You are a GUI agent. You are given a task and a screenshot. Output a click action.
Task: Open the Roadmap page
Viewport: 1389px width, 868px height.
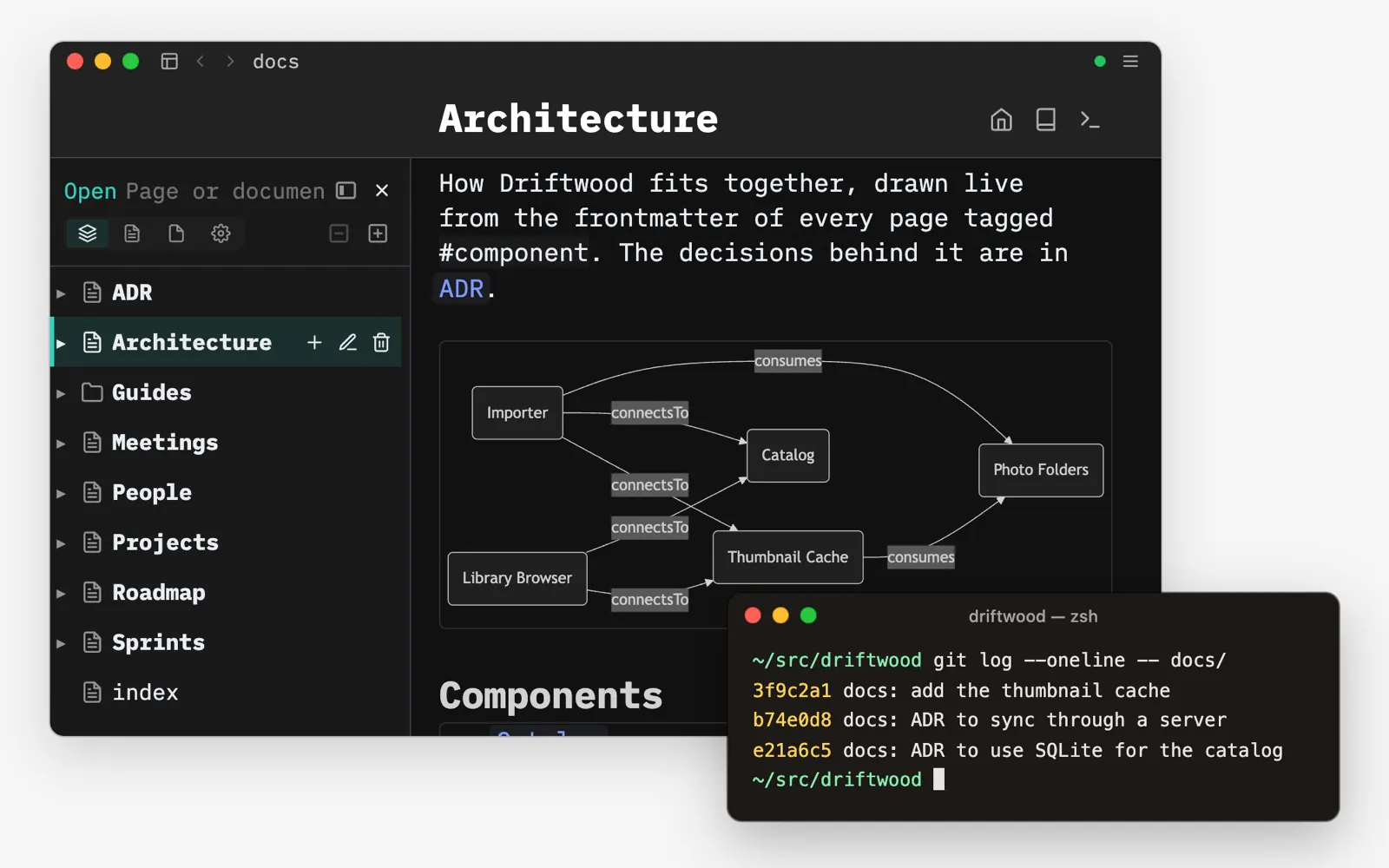[159, 593]
